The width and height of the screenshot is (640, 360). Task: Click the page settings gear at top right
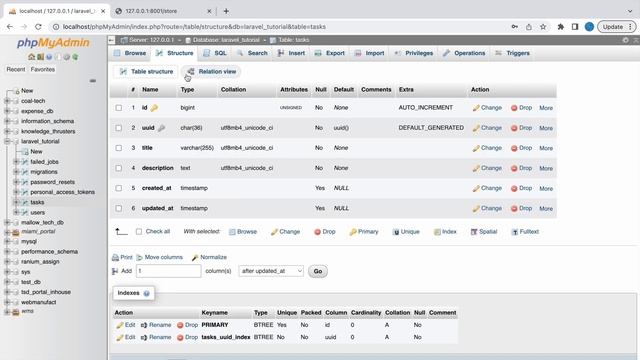pyautogui.click(x=625, y=40)
